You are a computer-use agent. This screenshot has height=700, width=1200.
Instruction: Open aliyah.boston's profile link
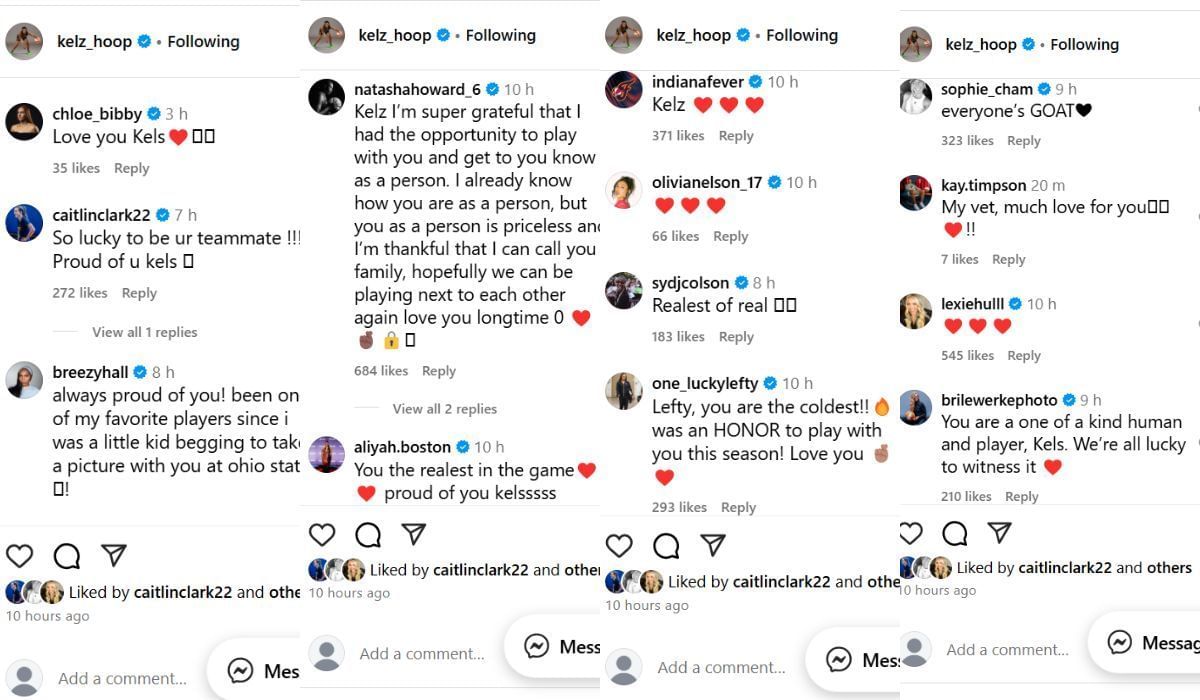pos(403,447)
